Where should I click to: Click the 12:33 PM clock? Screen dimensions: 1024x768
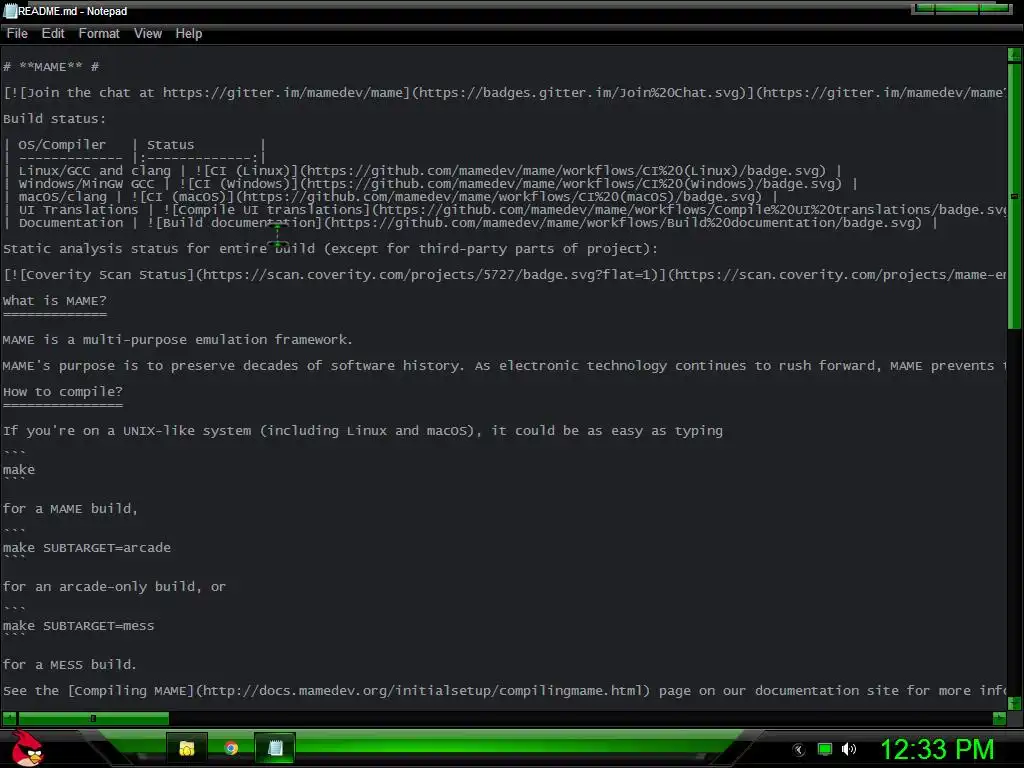[x=937, y=749]
